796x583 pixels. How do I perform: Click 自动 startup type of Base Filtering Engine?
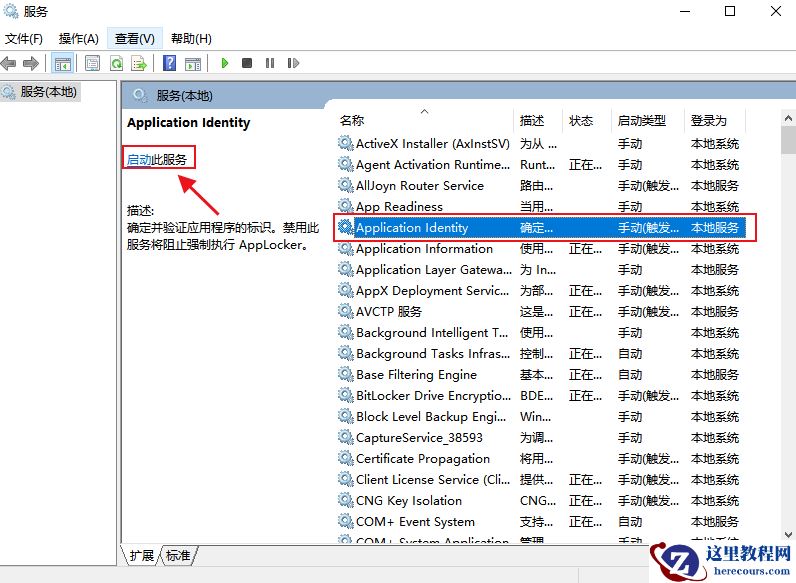(x=630, y=375)
